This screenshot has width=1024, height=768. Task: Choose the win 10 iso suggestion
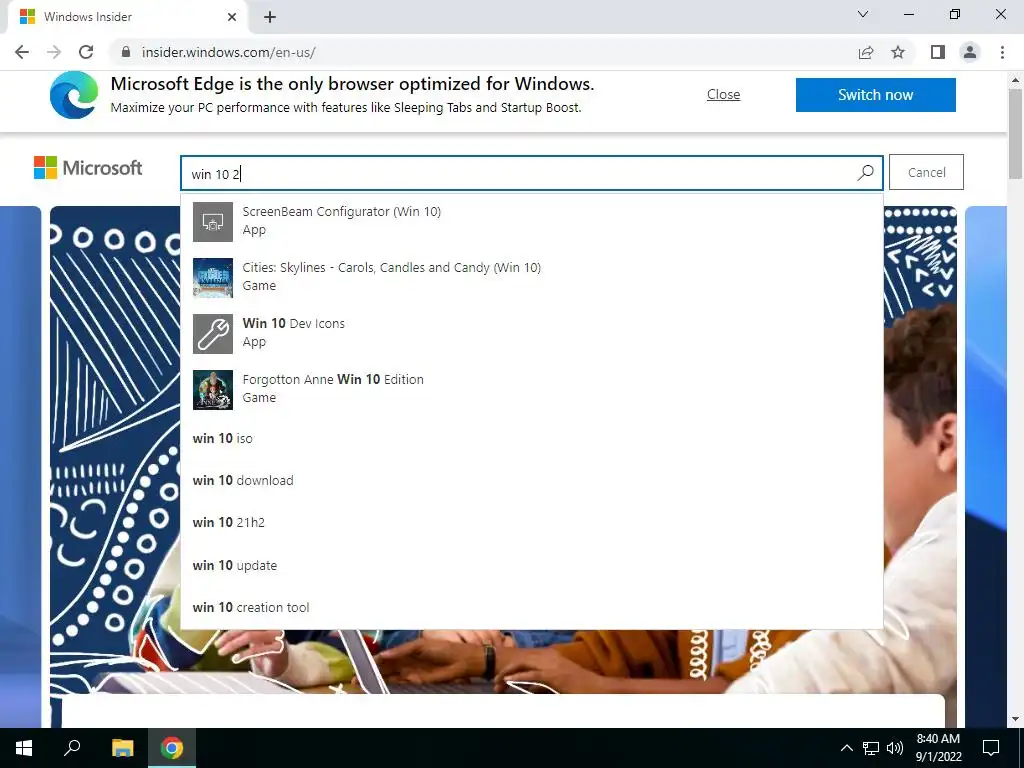[532, 438]
